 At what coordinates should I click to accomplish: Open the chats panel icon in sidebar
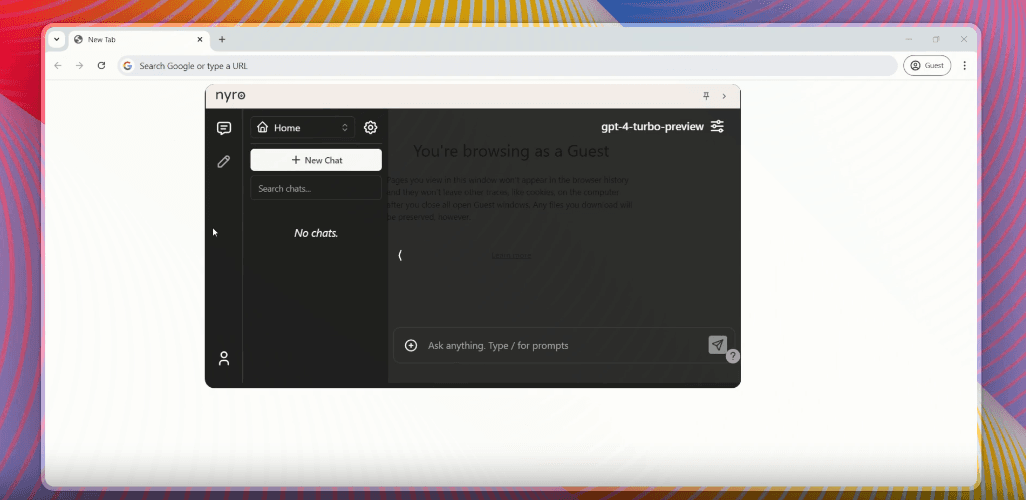tap(224, 128)
